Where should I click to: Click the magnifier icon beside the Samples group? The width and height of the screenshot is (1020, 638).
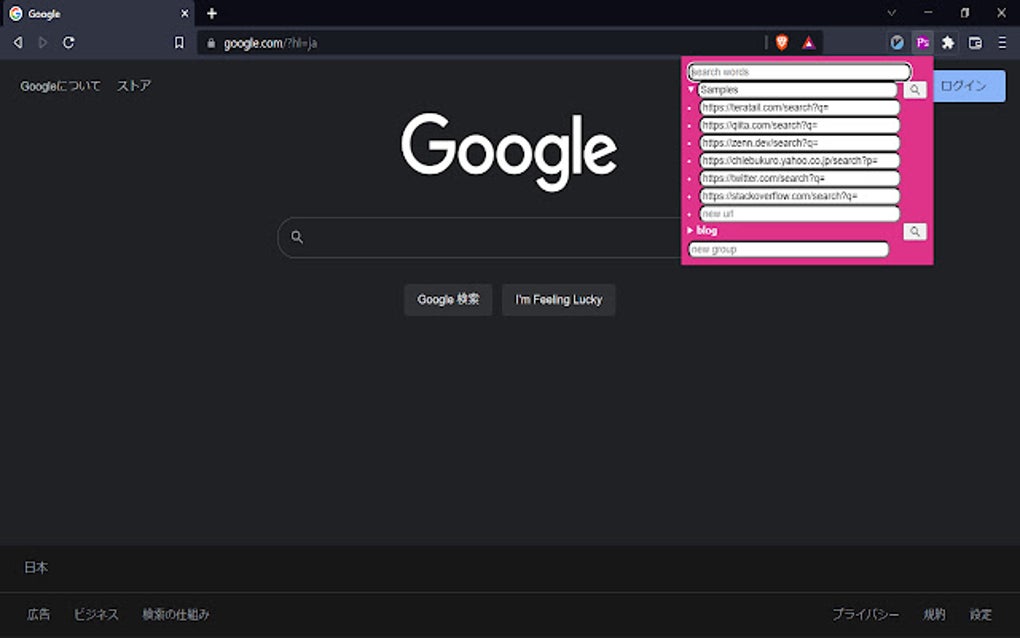914,89
